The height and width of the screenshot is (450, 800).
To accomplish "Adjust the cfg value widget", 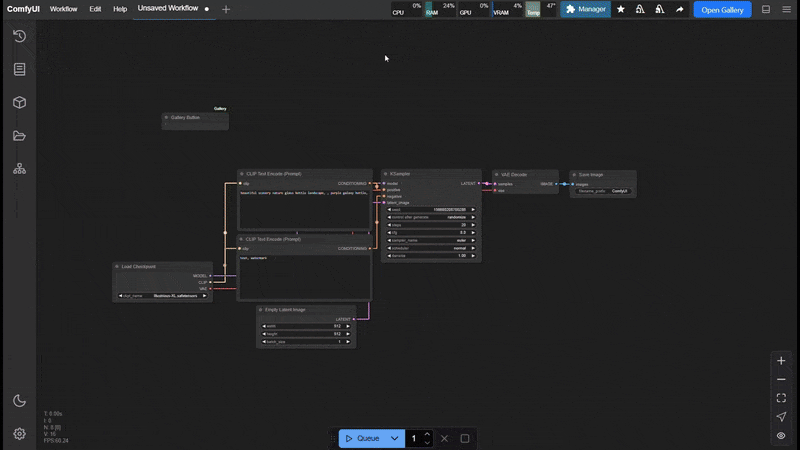I will 431,233.
